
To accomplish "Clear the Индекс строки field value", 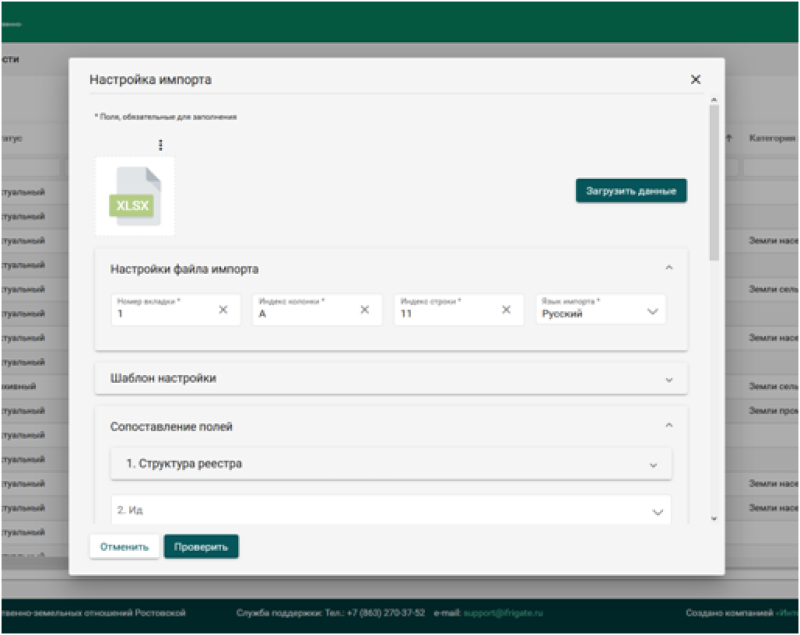I will (506, 310).
